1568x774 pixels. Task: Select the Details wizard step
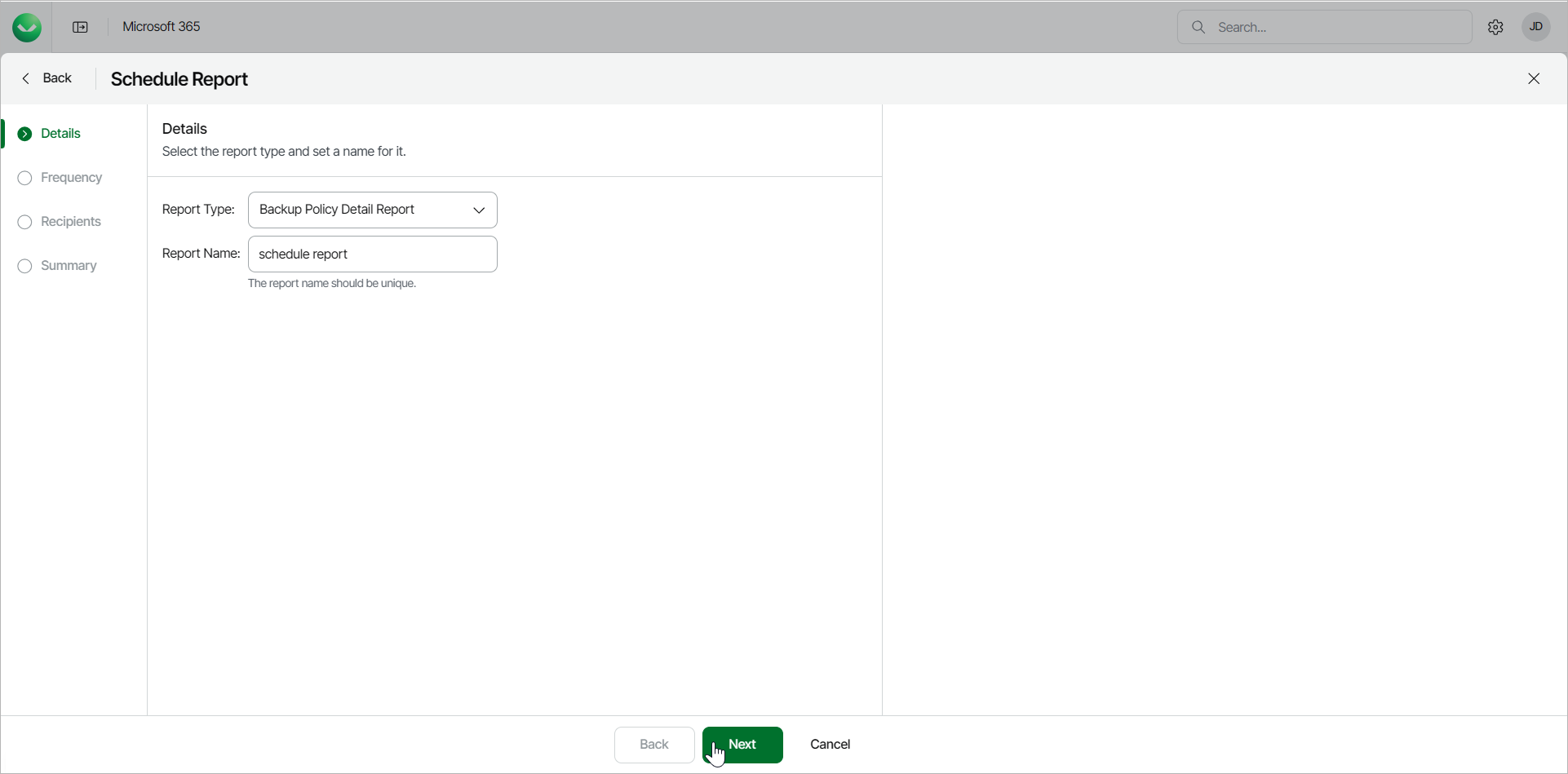(x=49, y=134)
